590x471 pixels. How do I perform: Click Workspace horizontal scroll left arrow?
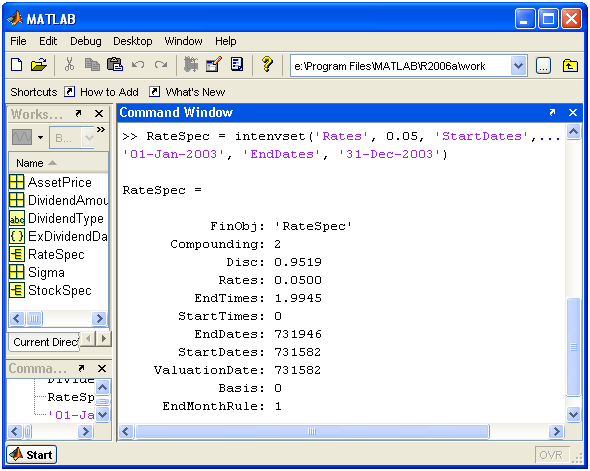17,319
